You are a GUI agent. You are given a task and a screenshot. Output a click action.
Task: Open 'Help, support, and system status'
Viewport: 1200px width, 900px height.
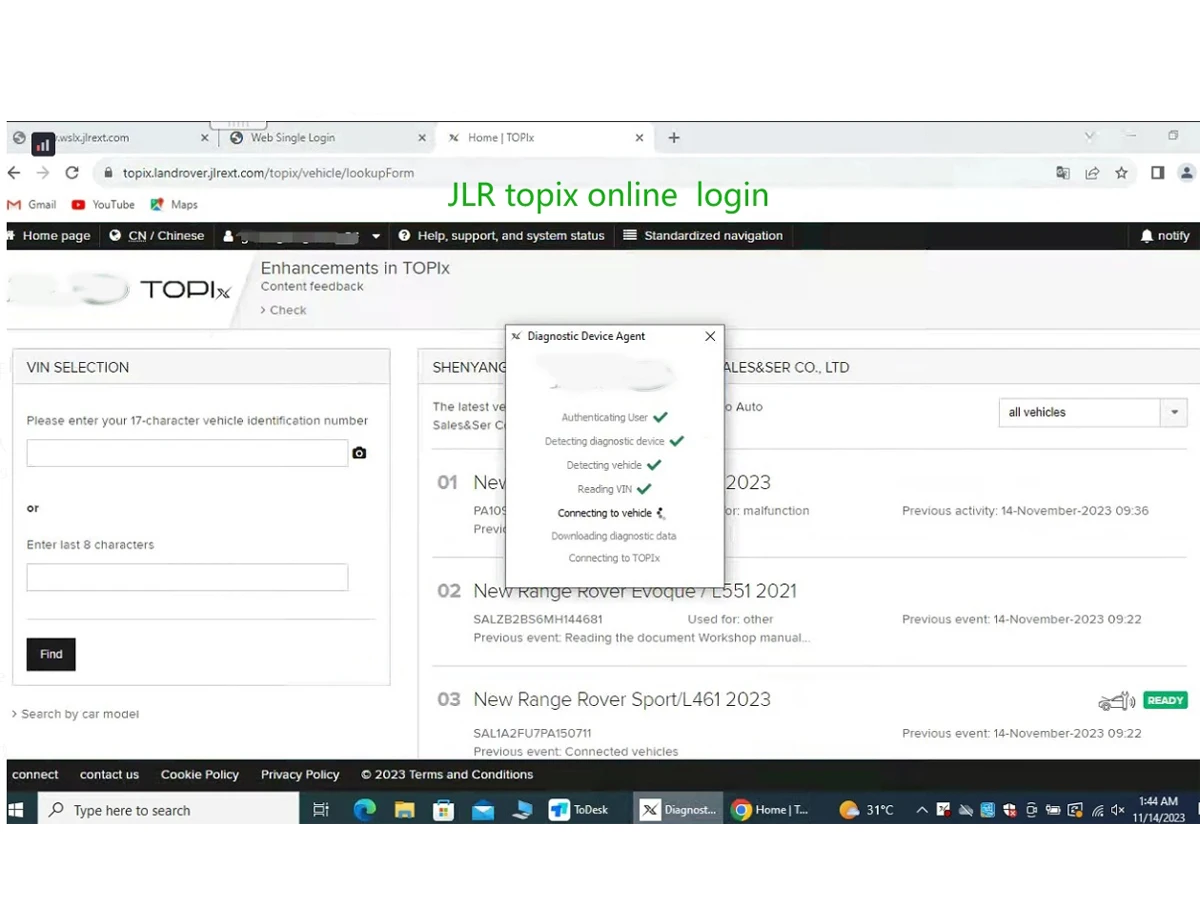(x=501, y=236)
